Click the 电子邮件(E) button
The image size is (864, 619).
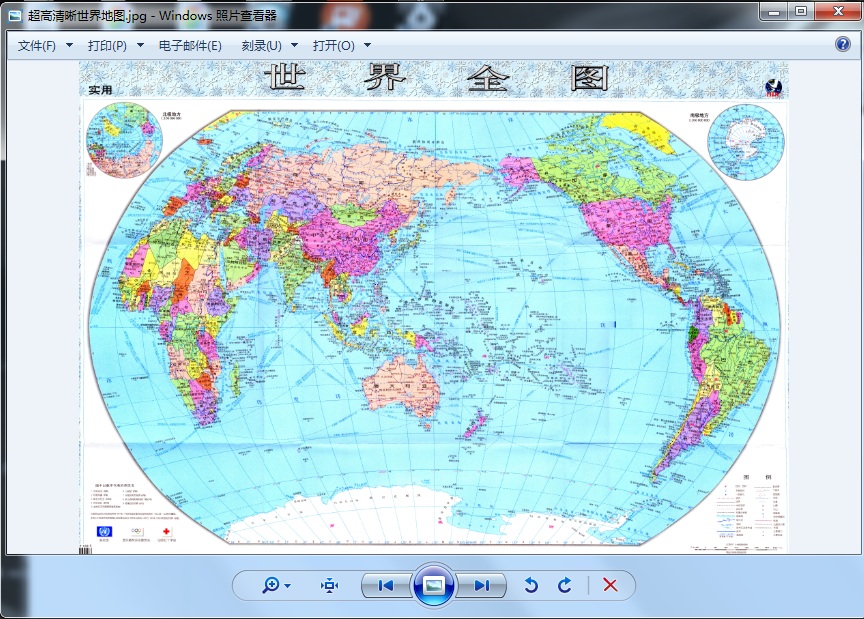tap(190, 46)
